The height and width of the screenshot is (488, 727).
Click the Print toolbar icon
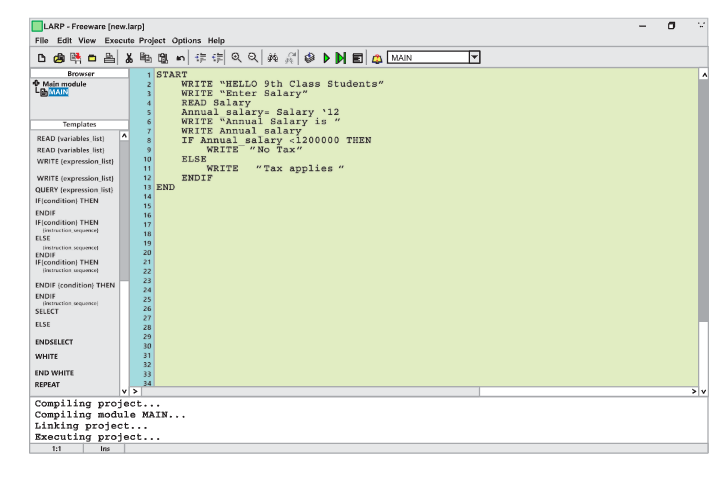point(83,58)
